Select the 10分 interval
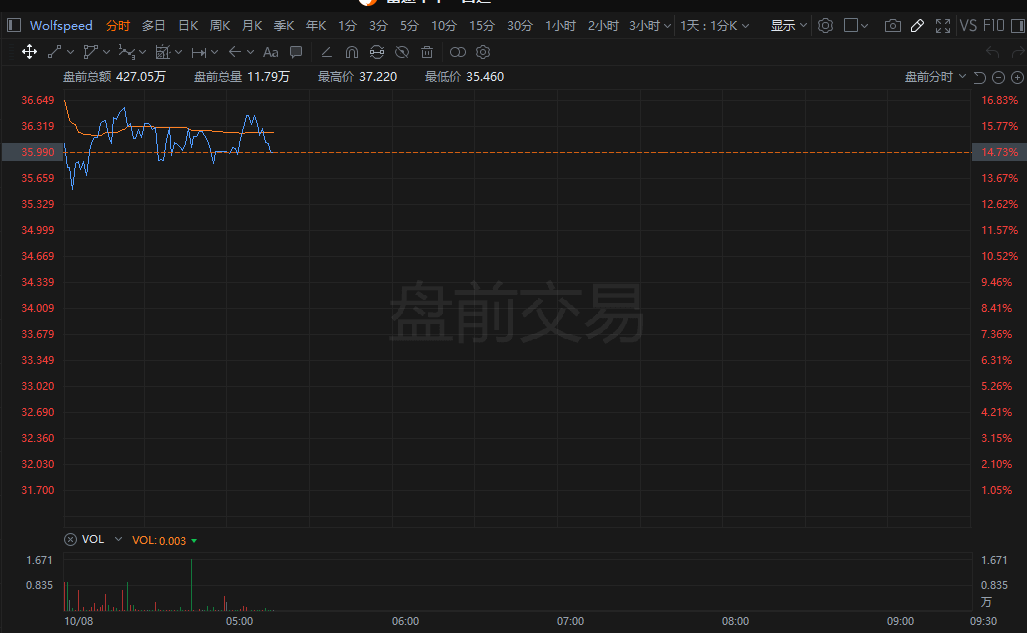 click(x=444, y=26)
